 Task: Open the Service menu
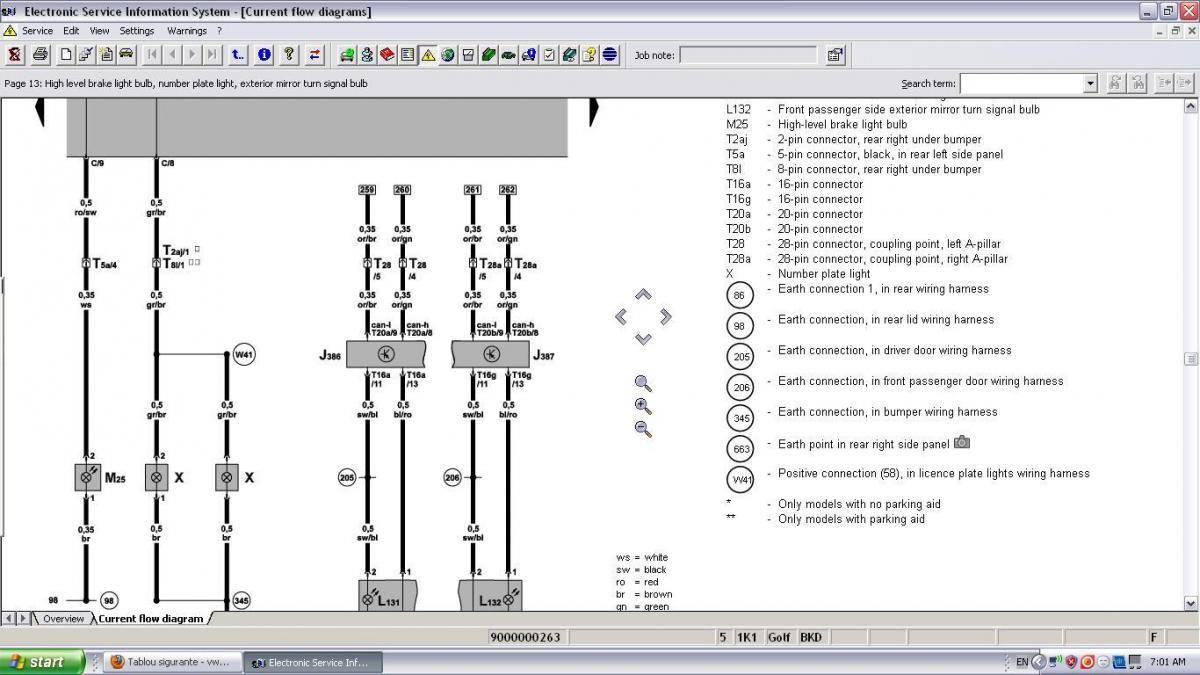(37, 31)
